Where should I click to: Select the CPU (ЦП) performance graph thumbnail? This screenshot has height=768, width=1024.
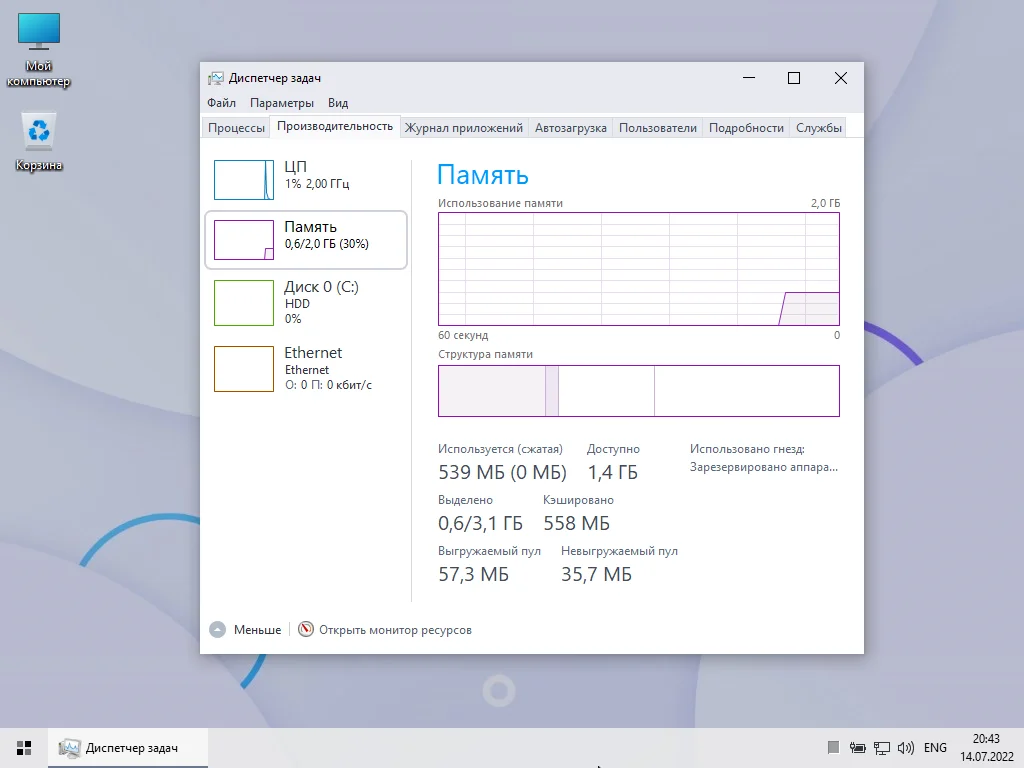244,180
